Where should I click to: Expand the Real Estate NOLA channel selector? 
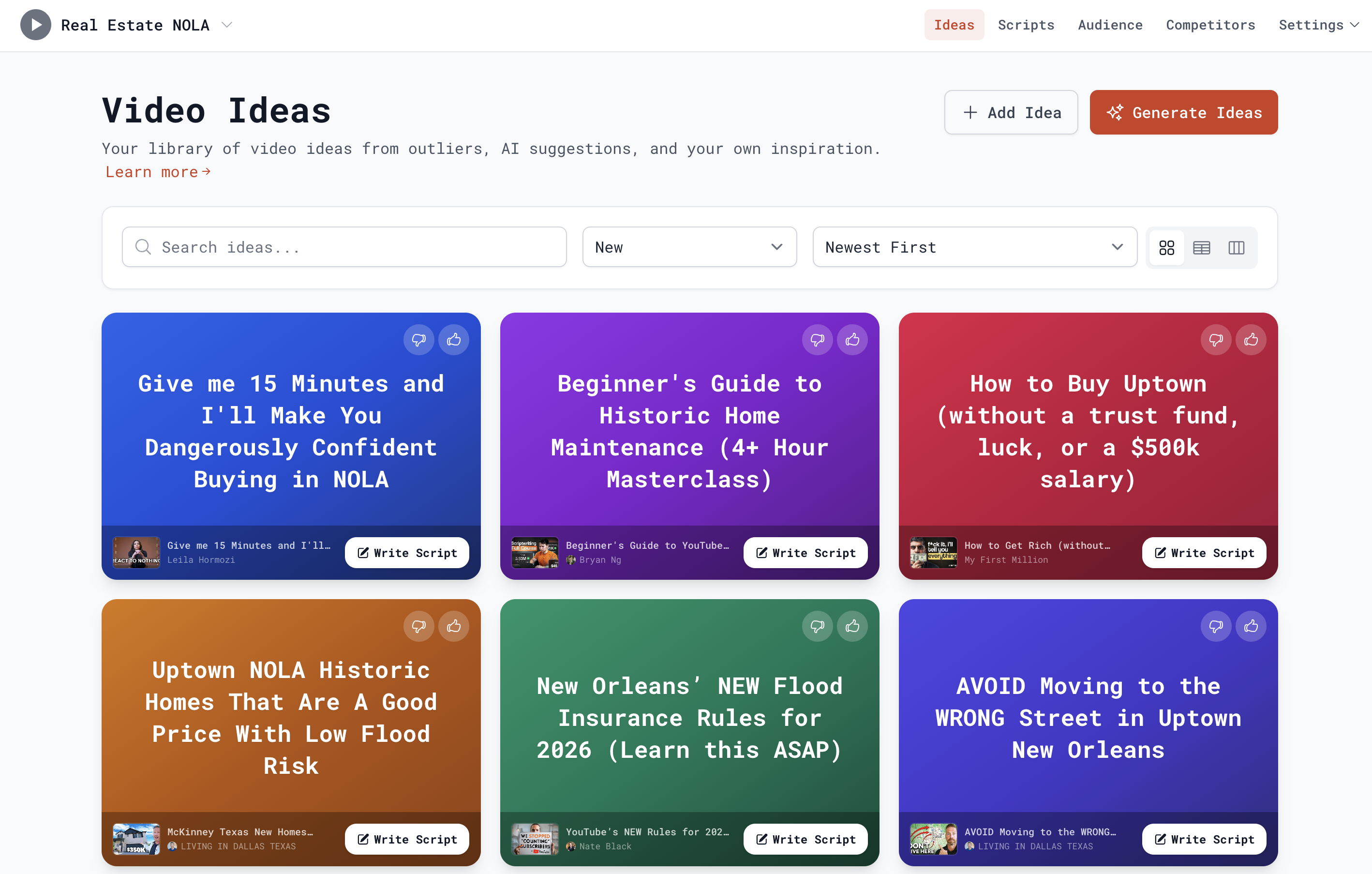point(227,25)
